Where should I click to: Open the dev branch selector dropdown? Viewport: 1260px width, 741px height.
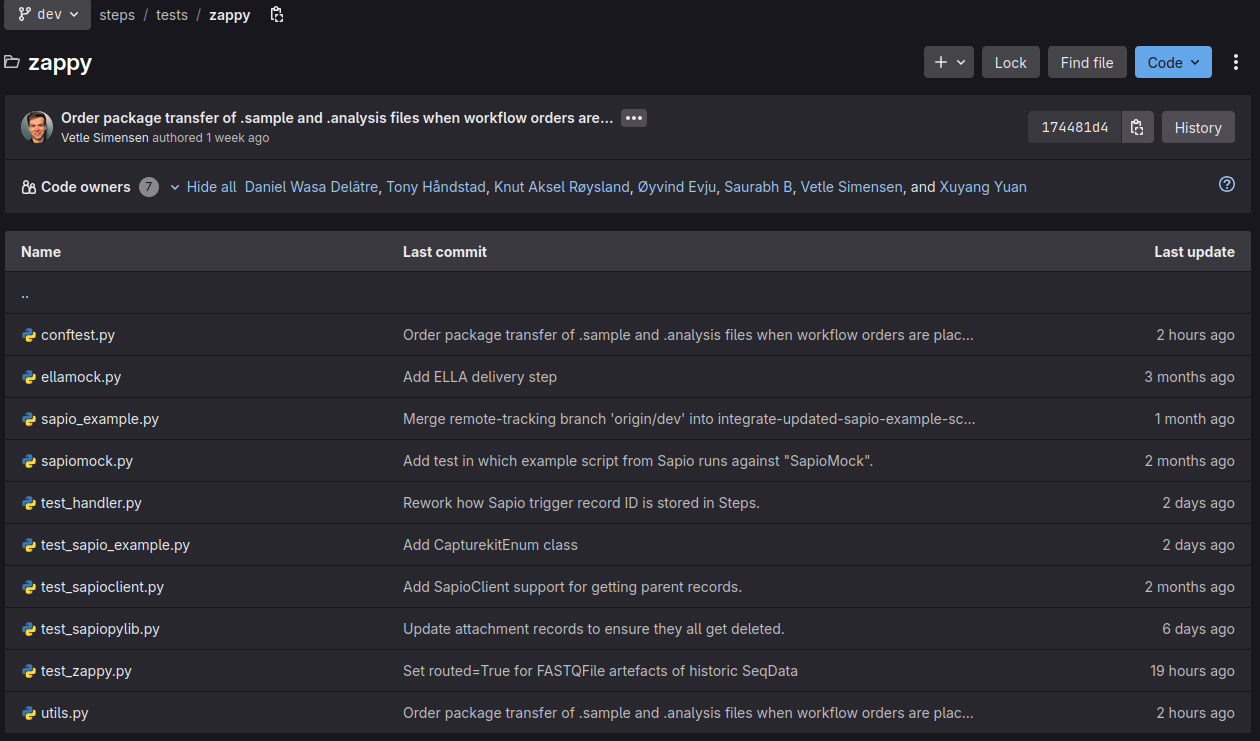click(x=48, y=15)
